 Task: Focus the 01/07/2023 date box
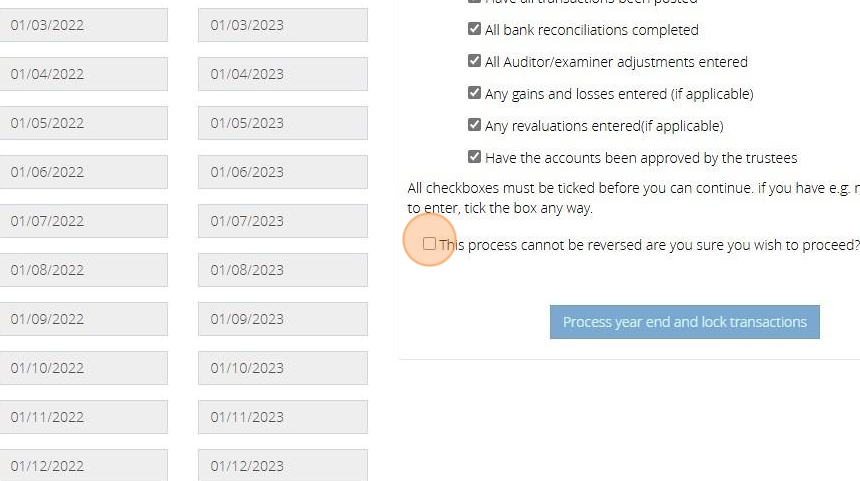[283, 220]
